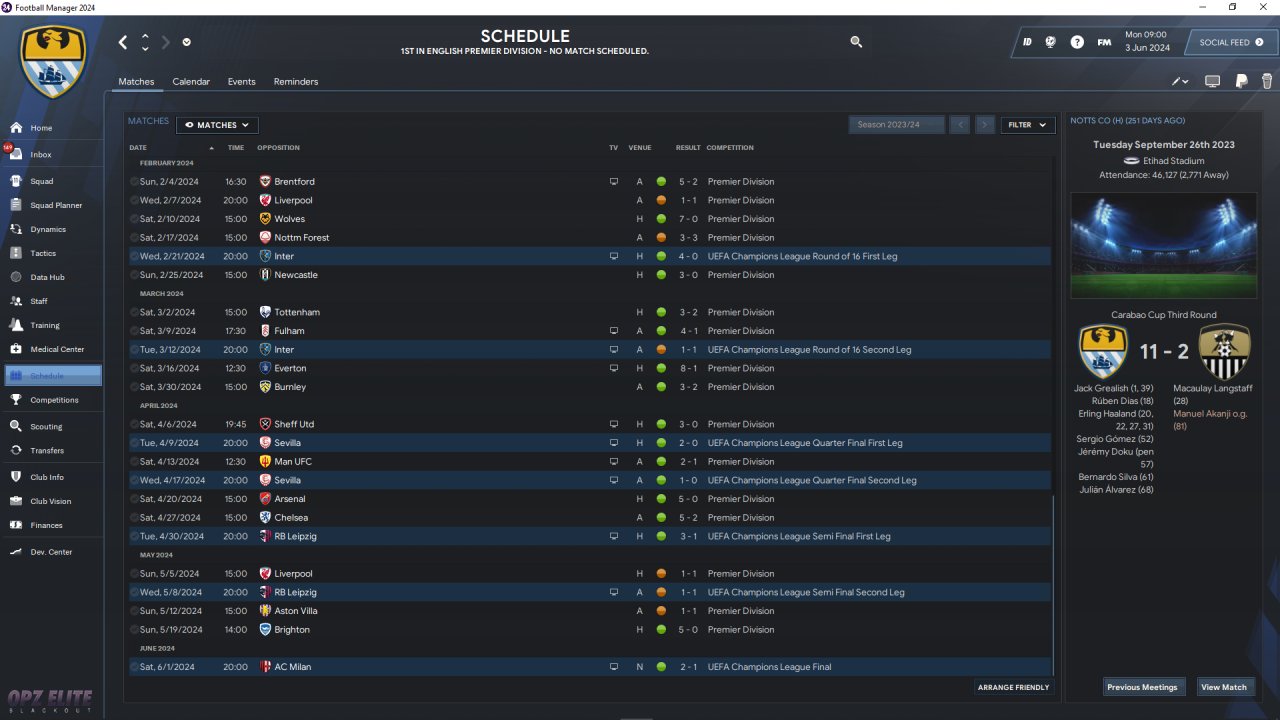Click the View Match button

(x=1224, y=687)
